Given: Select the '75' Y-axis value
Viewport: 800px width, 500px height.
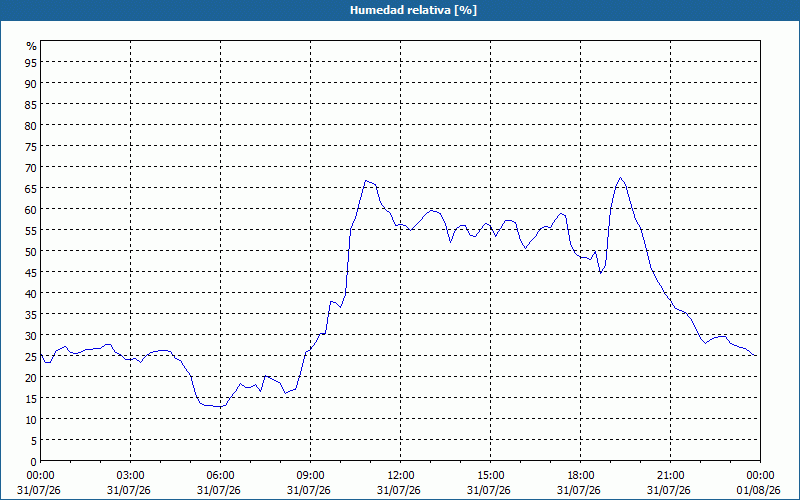Looking at the screenshot, I should click(x=31, y=146).
